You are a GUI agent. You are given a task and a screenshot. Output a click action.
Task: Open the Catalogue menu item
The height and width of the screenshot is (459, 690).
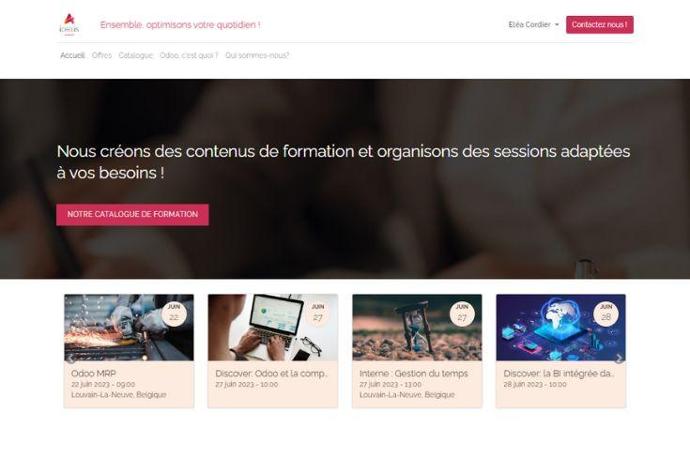[136, 55]
